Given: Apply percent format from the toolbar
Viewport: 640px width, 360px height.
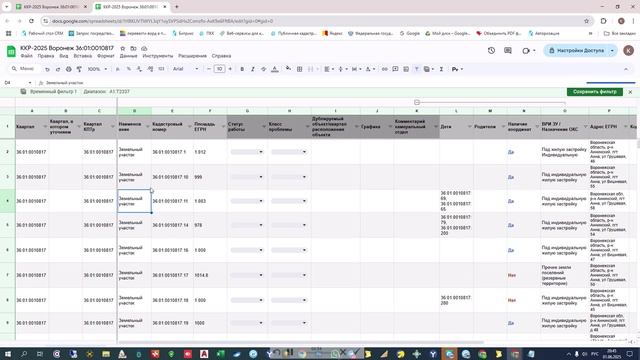Looking at the screenshot, I should tap(129, 69).
